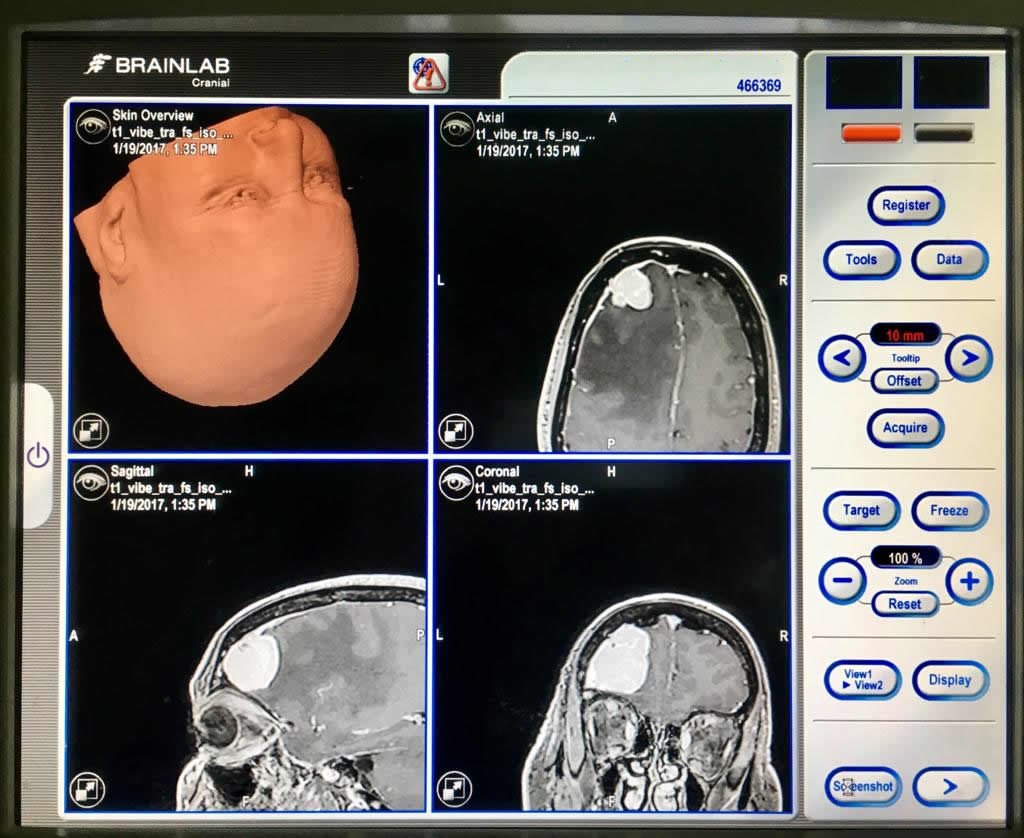The height and width of the screenshot is (838, 1024).
Task: Click the power icon on left edge
Action: point(39,455)
